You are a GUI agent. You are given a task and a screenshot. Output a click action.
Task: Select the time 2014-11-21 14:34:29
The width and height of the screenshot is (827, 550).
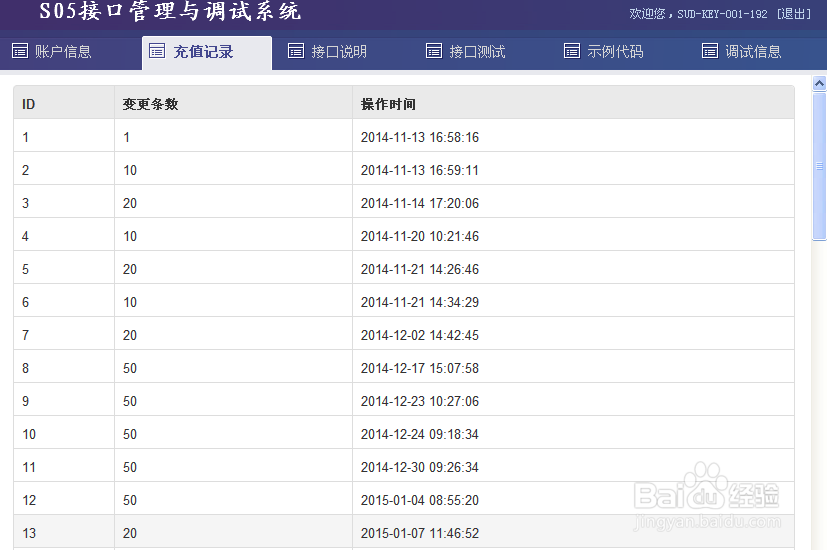pos(420,302)
